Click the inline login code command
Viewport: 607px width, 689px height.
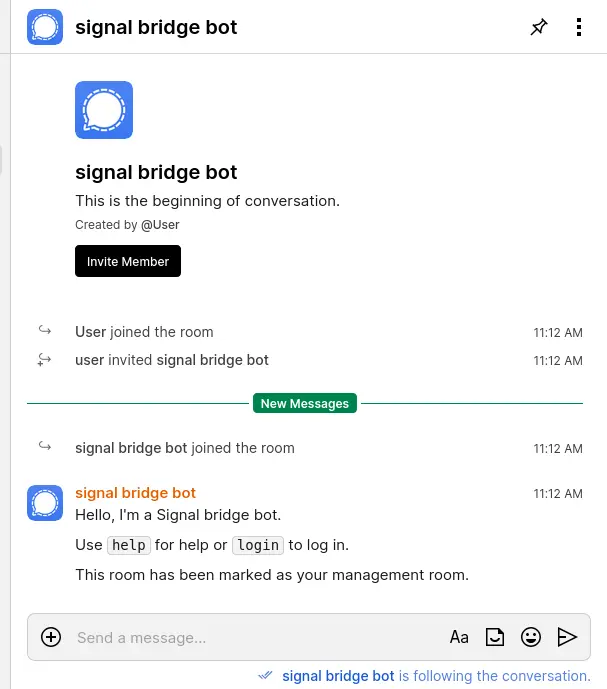pos(258,545)
